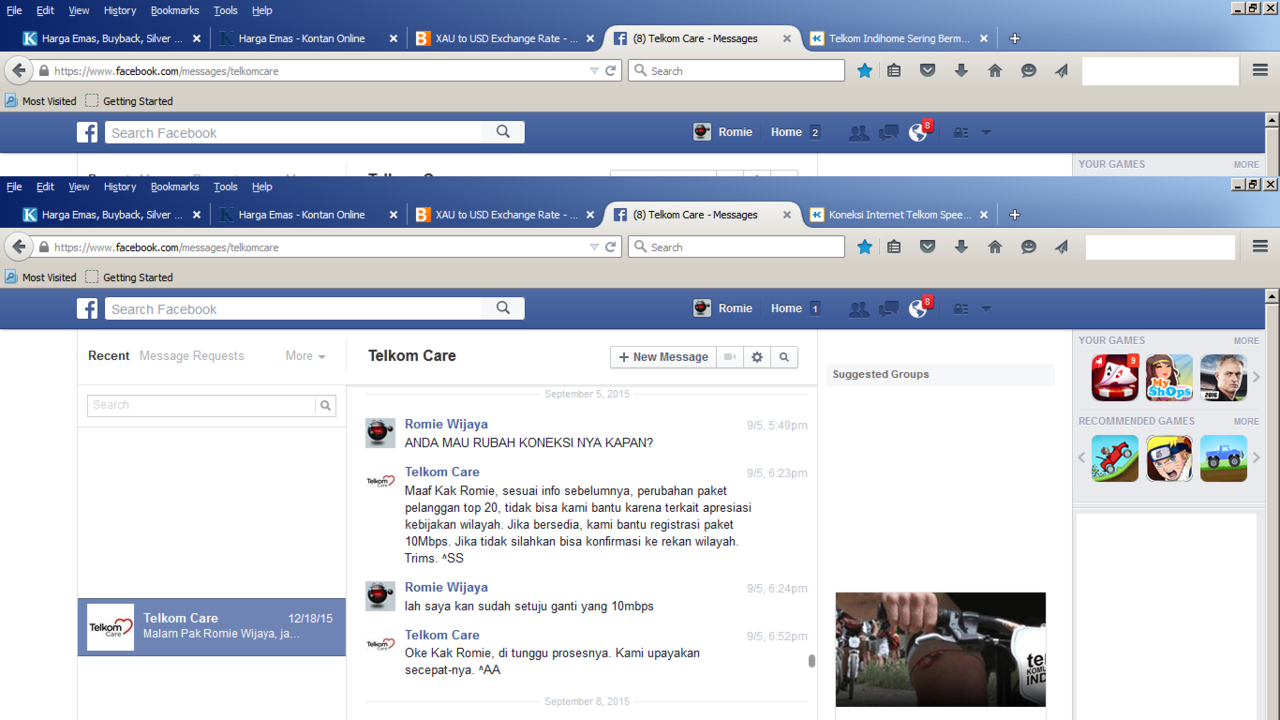Open the URL history dropdown in front window
Viewport: 1280px width, 720px height.
(594, 247)
